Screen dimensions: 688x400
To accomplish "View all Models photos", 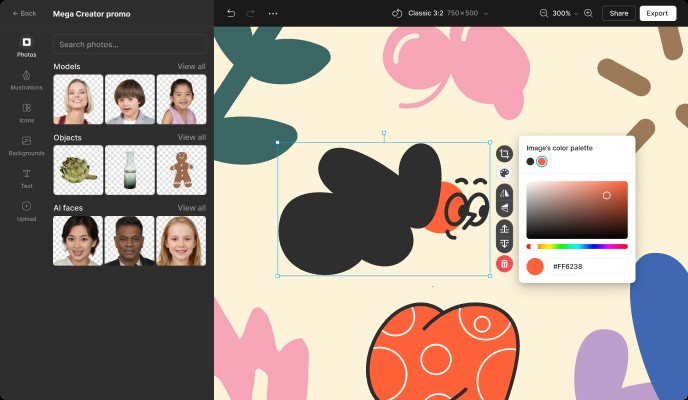I will [x=191, y=67].
